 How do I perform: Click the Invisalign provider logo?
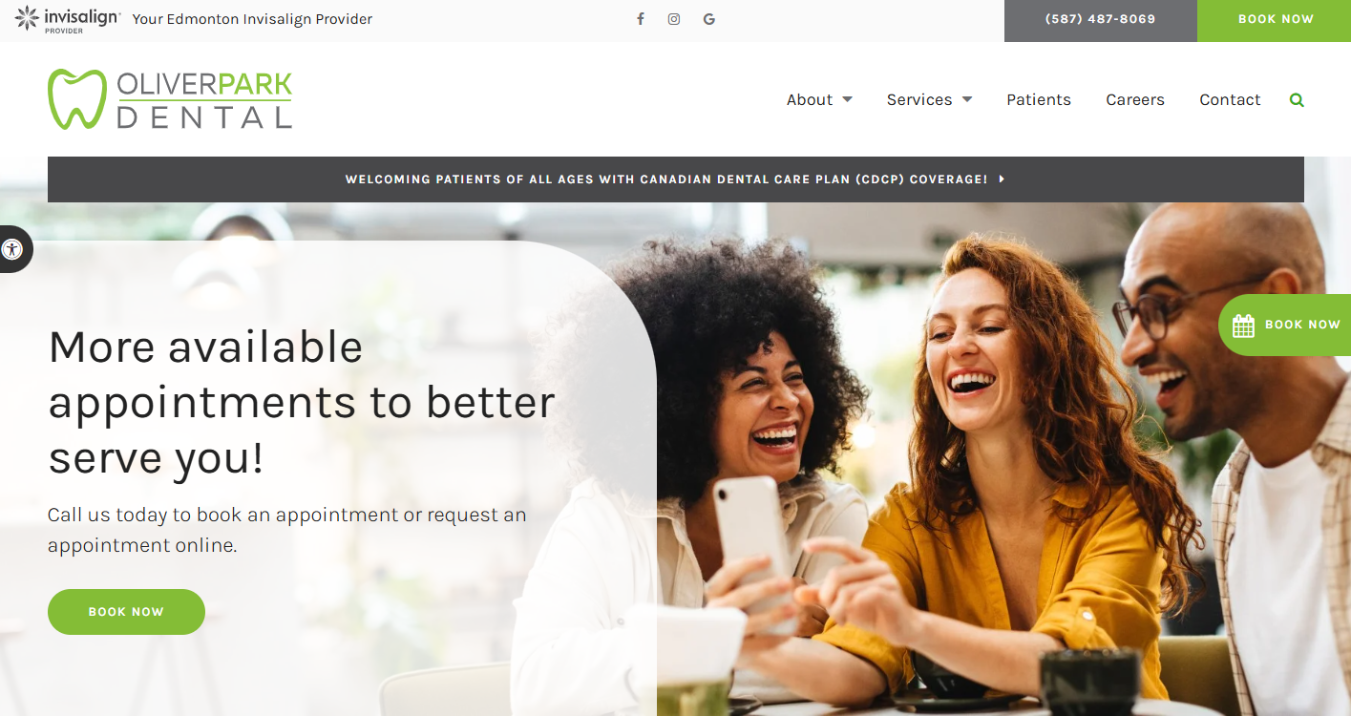pyautogui.click(x=68, y=19)
